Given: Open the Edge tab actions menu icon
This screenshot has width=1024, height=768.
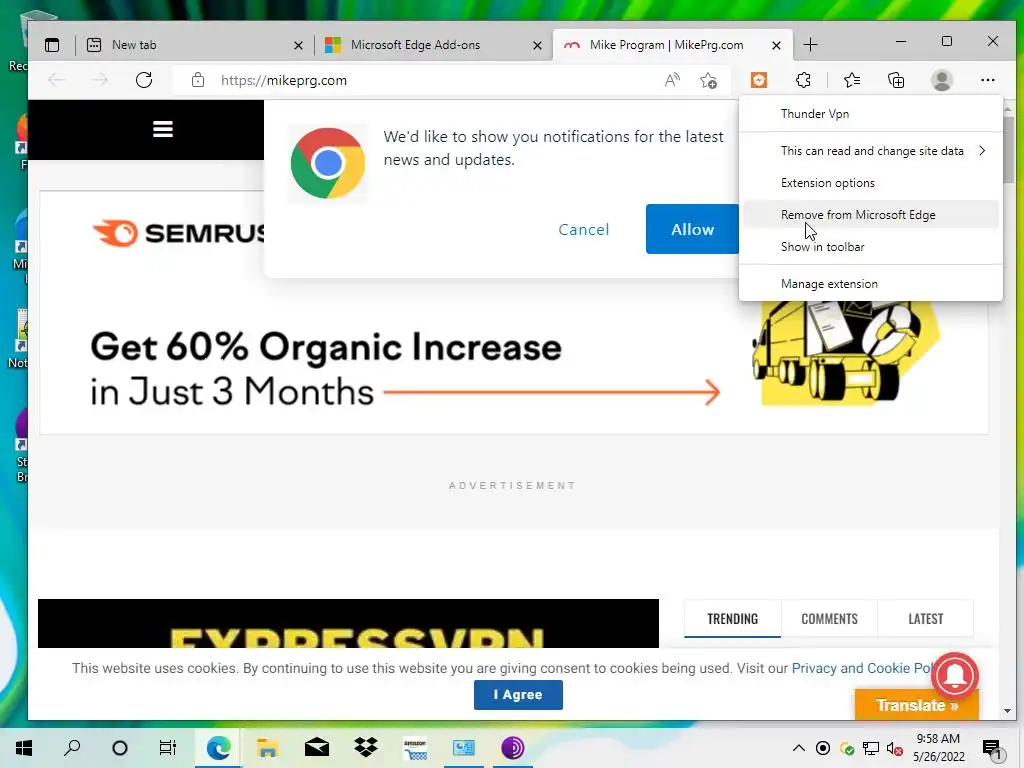Looking at the screenshot, I should coord(52,45).
